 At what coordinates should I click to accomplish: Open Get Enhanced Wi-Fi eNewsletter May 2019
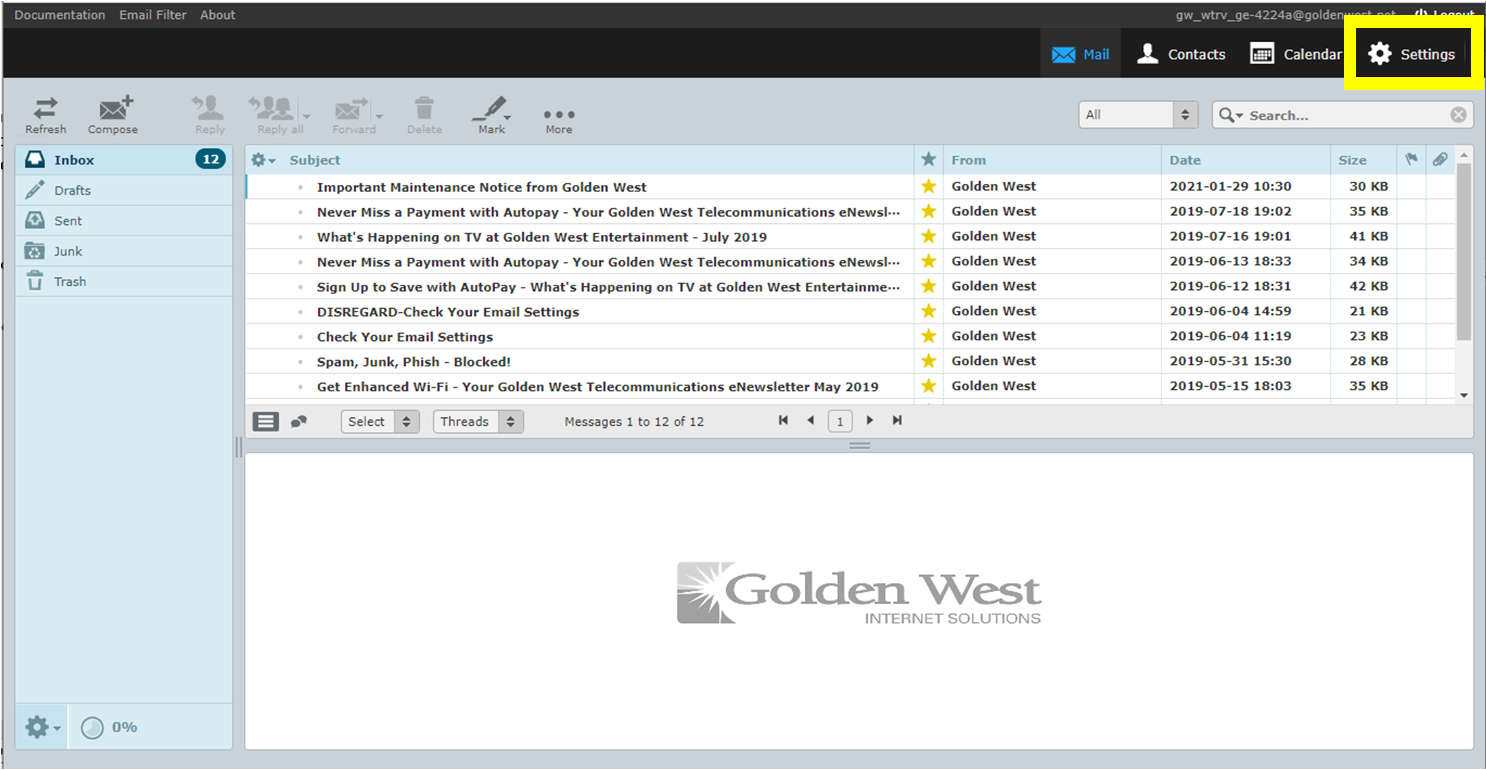pyautogui.click(x=598, y=387)
